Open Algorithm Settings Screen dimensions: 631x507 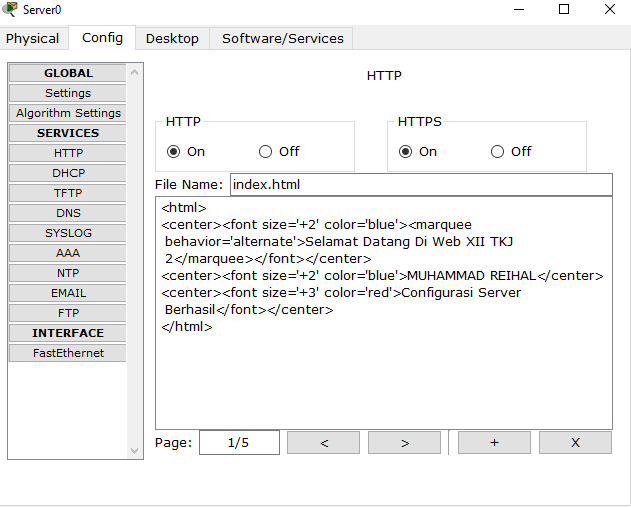(x=68, y=113)
